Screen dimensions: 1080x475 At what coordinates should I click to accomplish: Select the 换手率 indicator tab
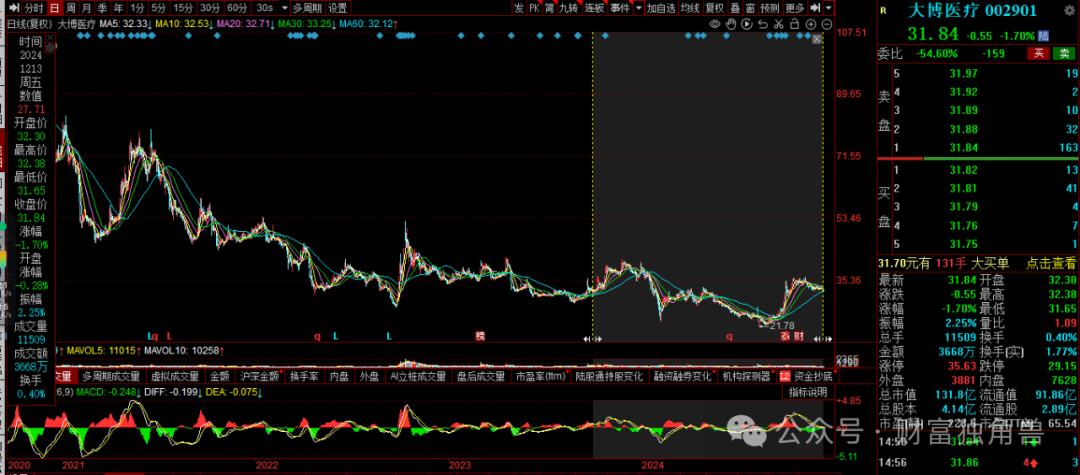[x=303, y=377]
